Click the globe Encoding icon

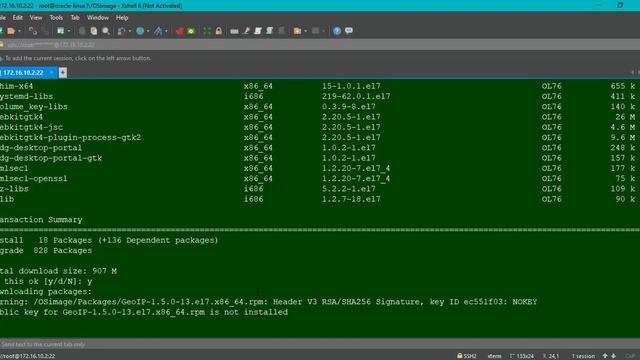(x=140, y=31)
